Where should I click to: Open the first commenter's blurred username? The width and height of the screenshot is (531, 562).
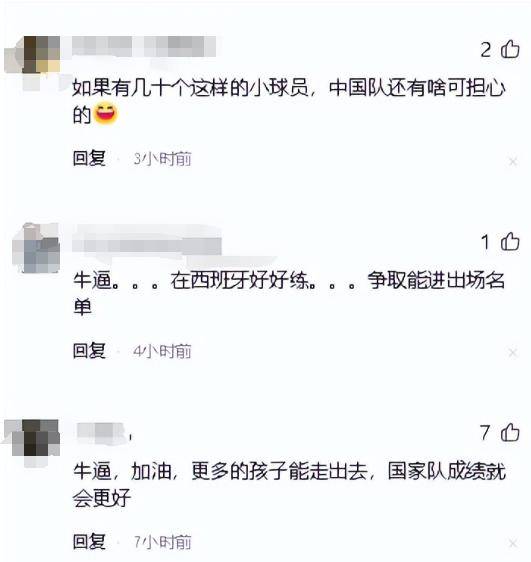pos(144,47)
